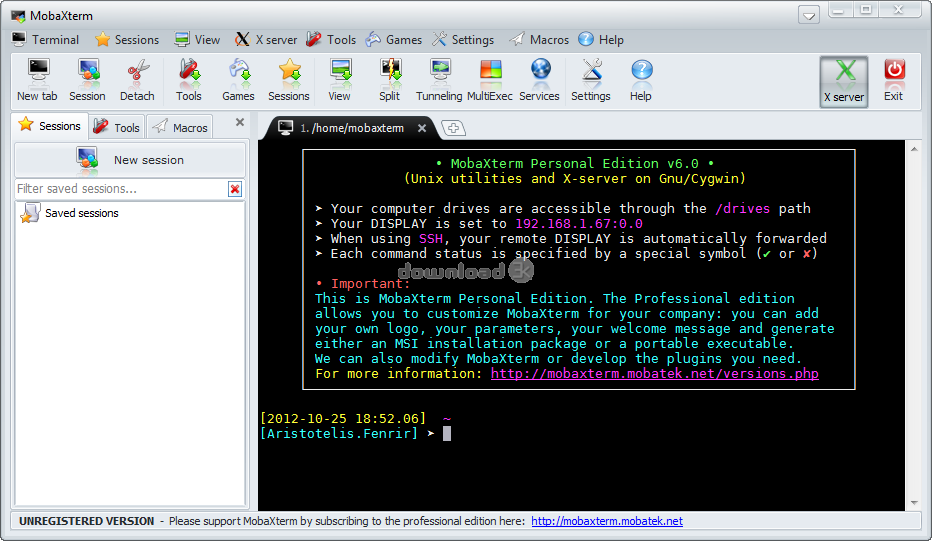Select the Saved sessions tree item
The width and height of the screenshot is (932, 541).
[x=70, y=213]
